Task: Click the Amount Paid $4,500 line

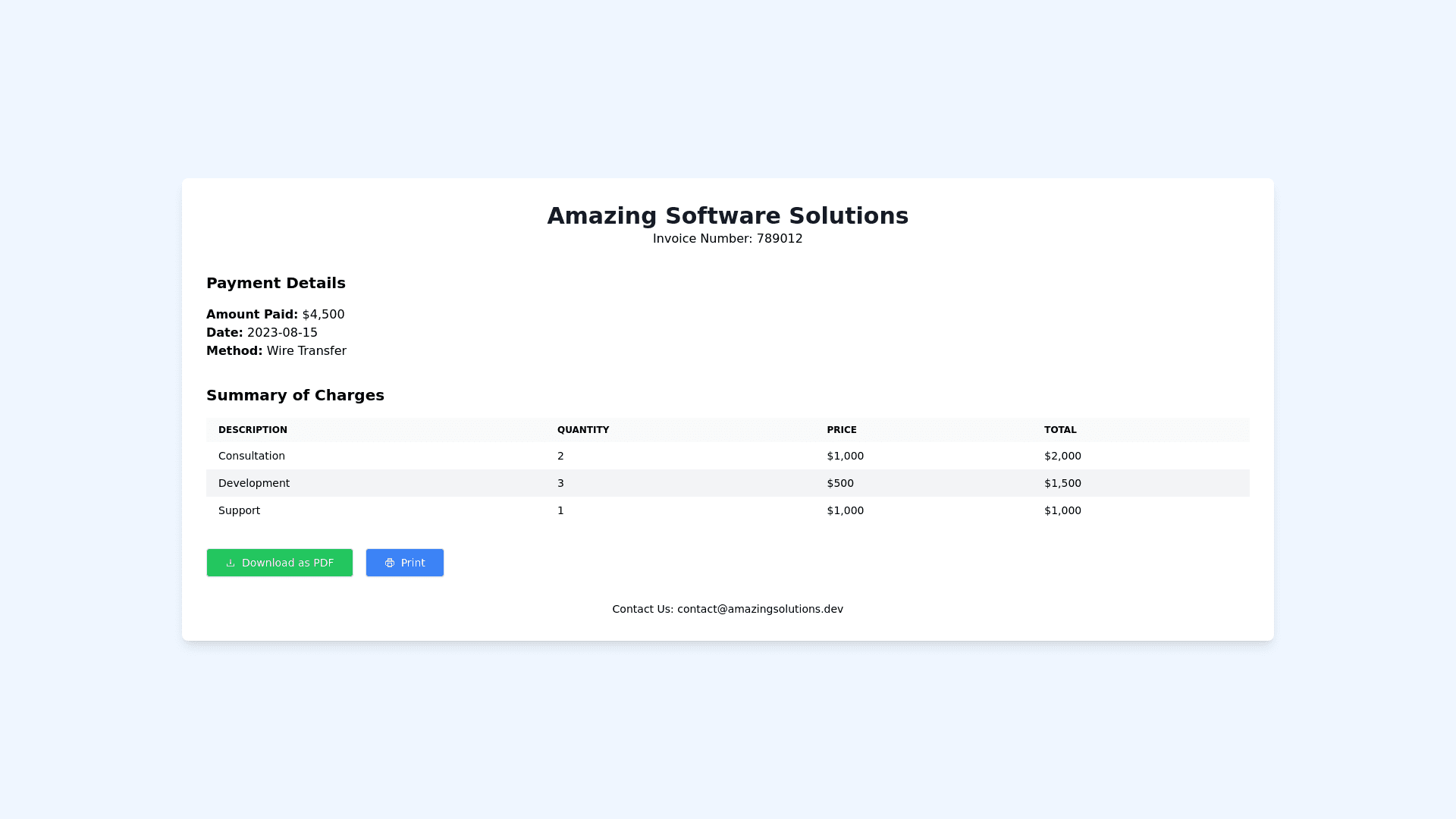Action: click(275, 315)
